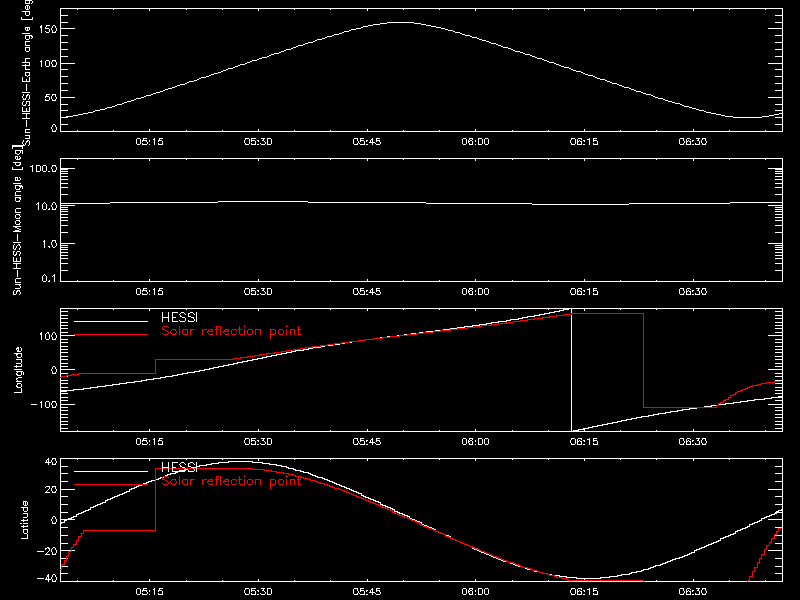Image resolution: width=800 pixels, height=600 pixels.
Task: Click 06:00 time label under Latitude plot
Action: [x=476, y=592]
